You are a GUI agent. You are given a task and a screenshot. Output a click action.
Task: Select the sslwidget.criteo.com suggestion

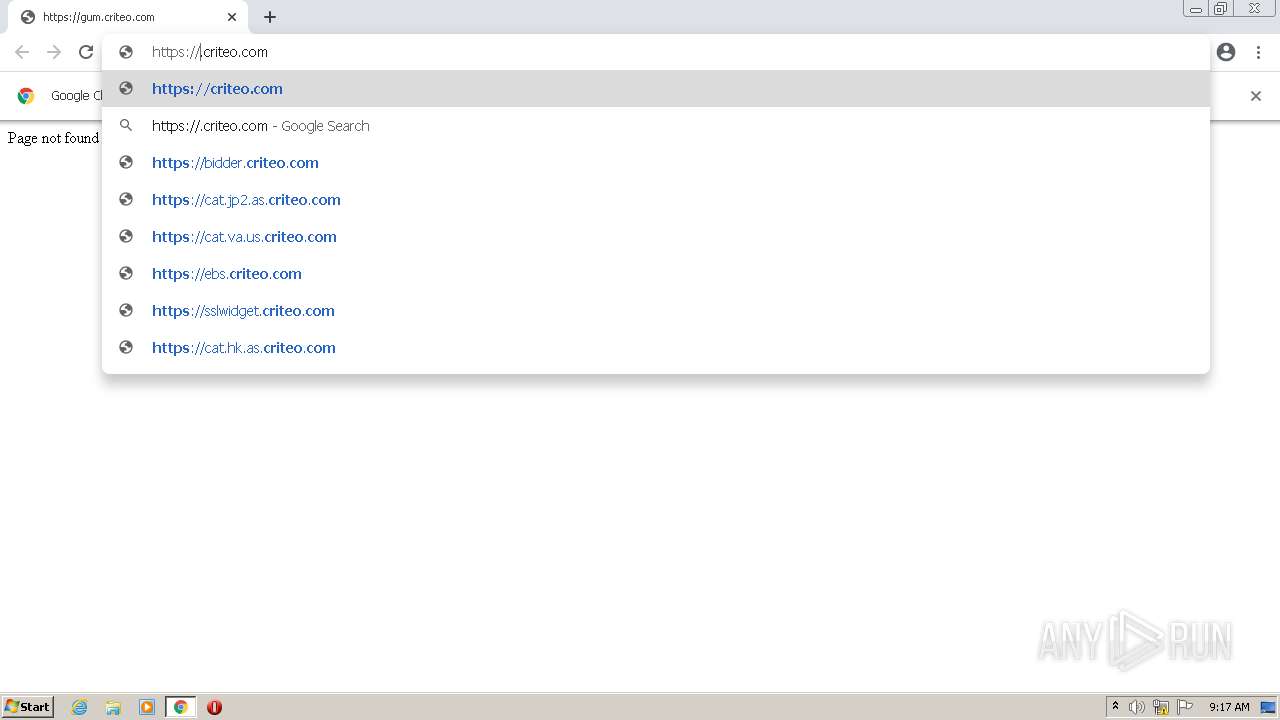click(x=656, y=311)
